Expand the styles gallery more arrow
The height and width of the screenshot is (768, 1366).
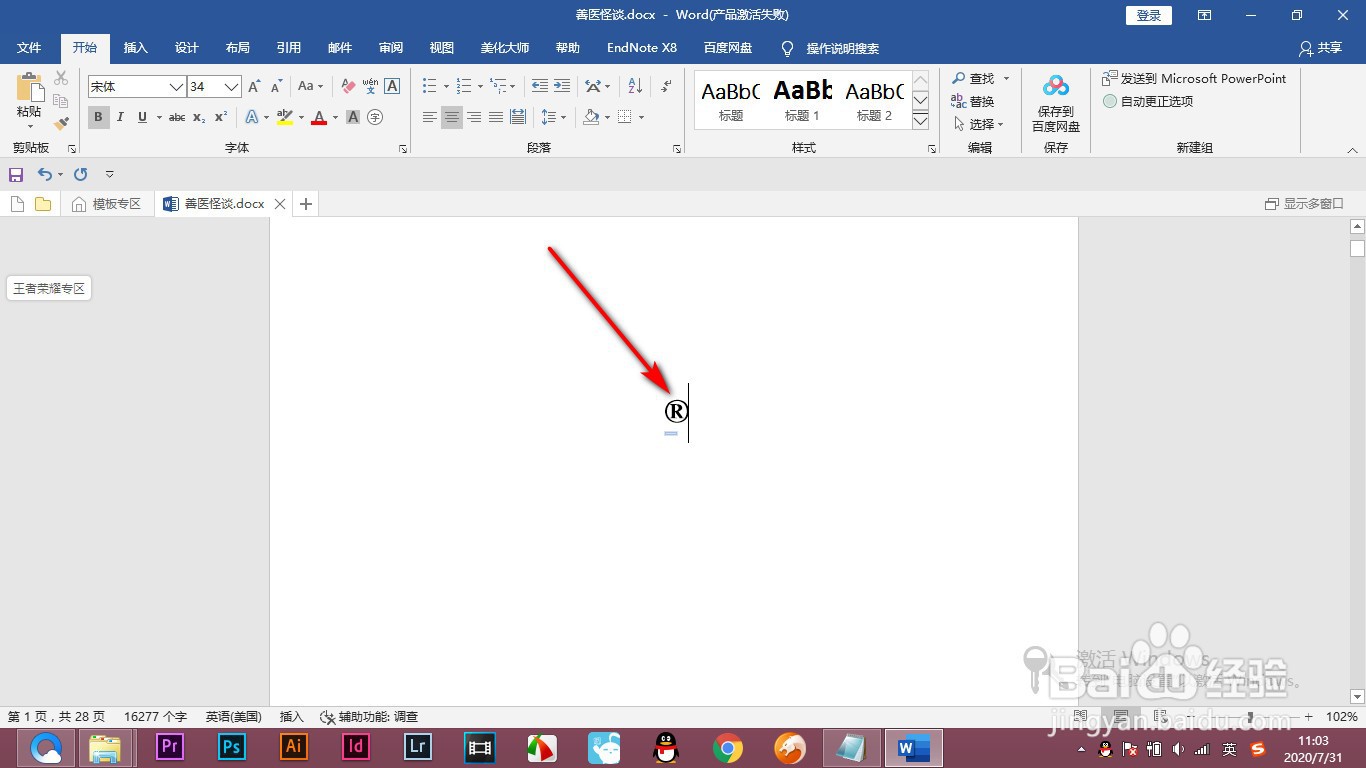[921, 121]
